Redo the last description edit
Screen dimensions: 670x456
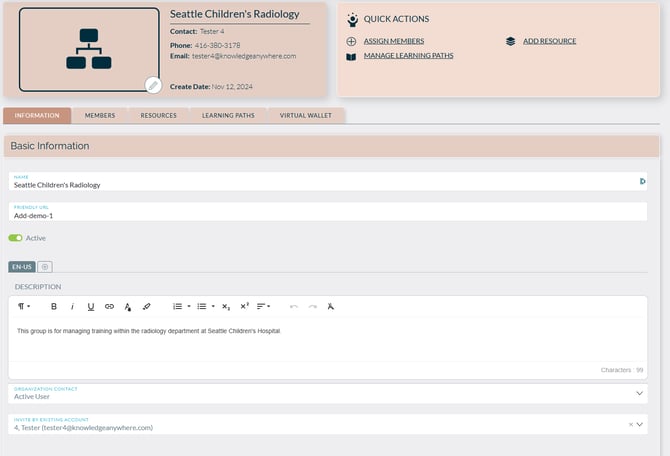click(313, 306)
